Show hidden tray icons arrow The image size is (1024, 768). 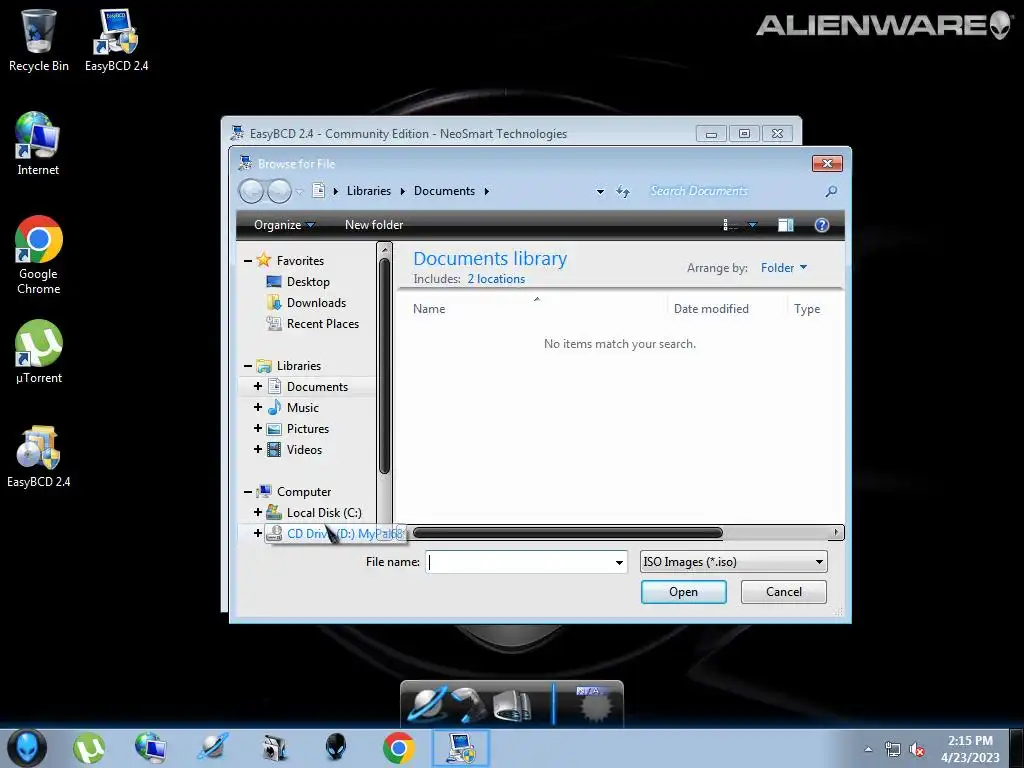pos(868,749)
